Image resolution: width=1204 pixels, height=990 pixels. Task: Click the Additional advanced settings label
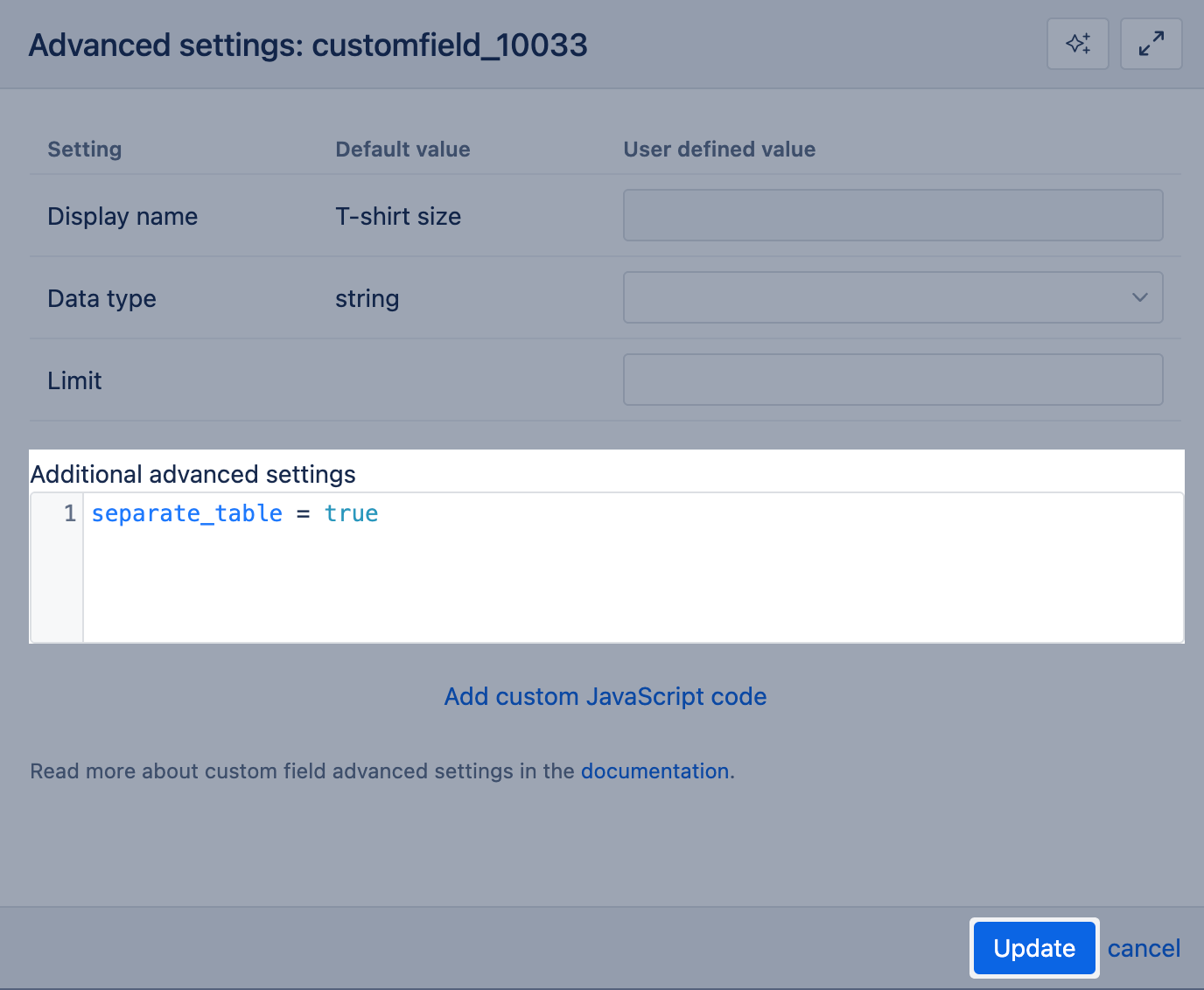(192, 474)
